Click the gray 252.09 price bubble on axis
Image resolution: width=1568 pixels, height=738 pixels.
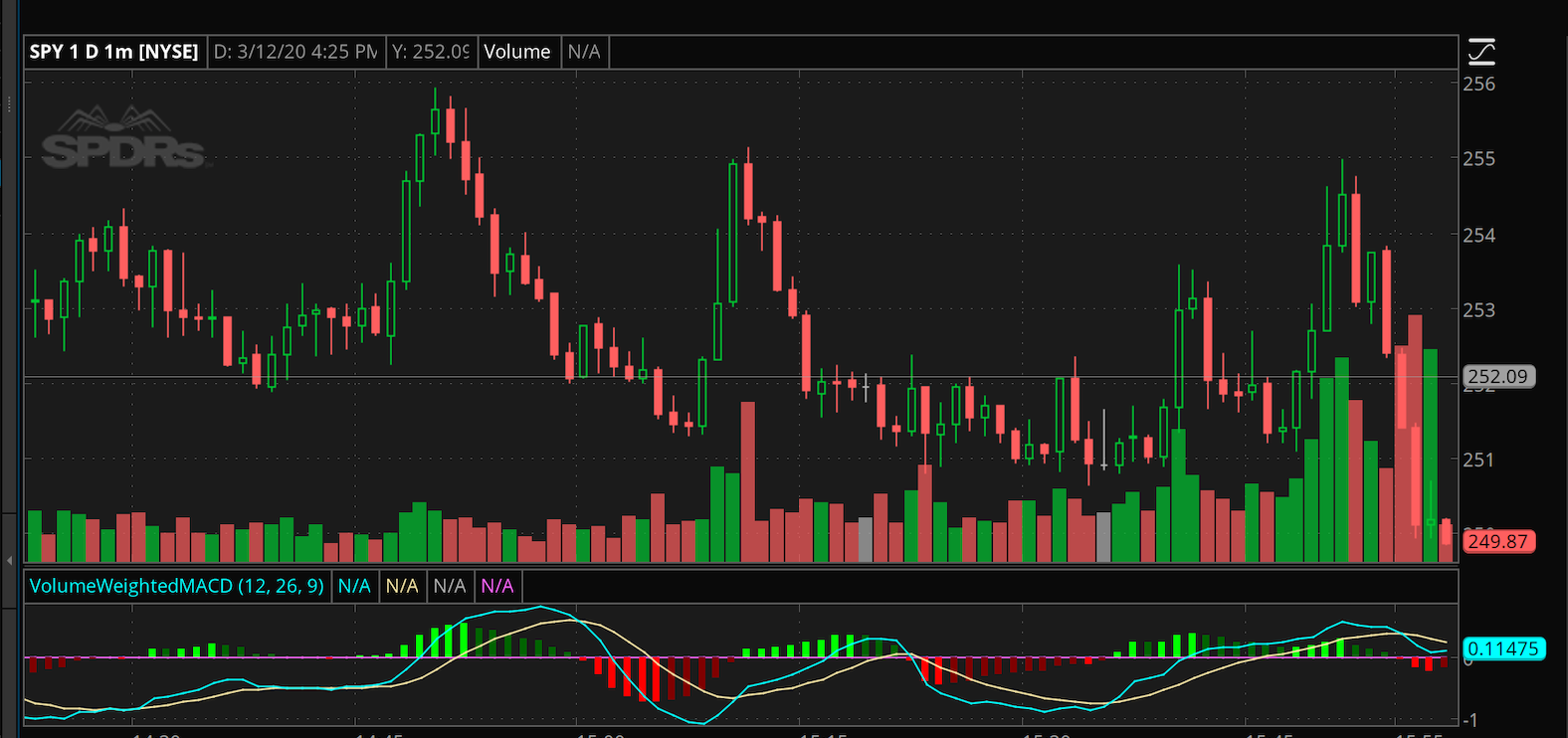pyautogui.click(x=1497, y=377)
